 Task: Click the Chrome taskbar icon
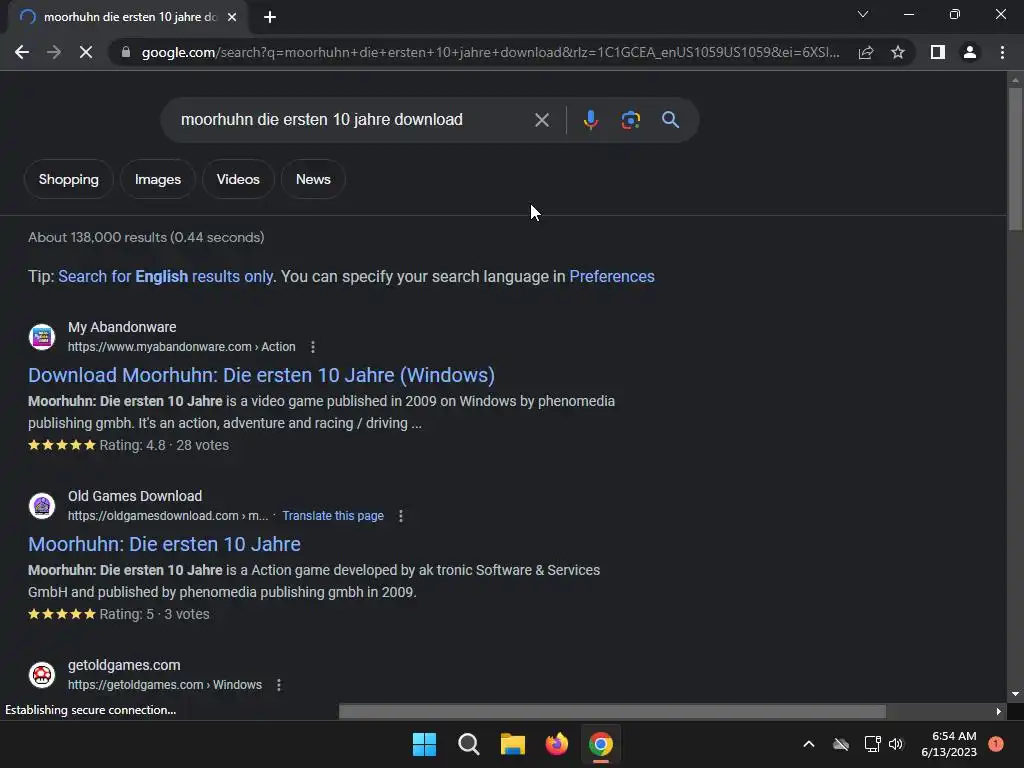tap(601, 744)
